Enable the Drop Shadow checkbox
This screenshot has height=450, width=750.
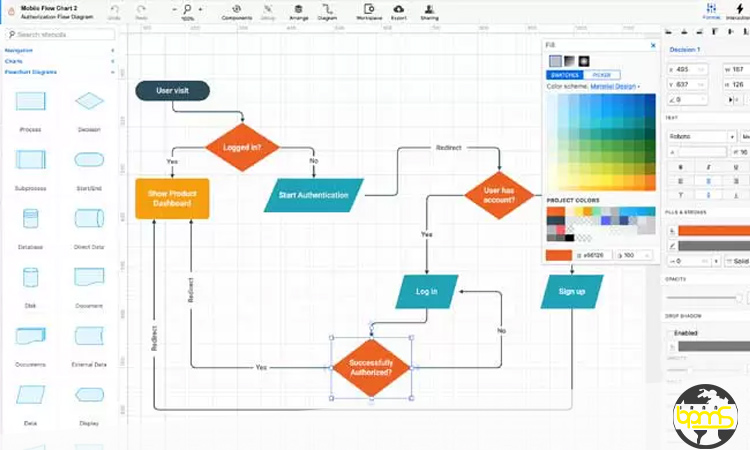[670, 333]
